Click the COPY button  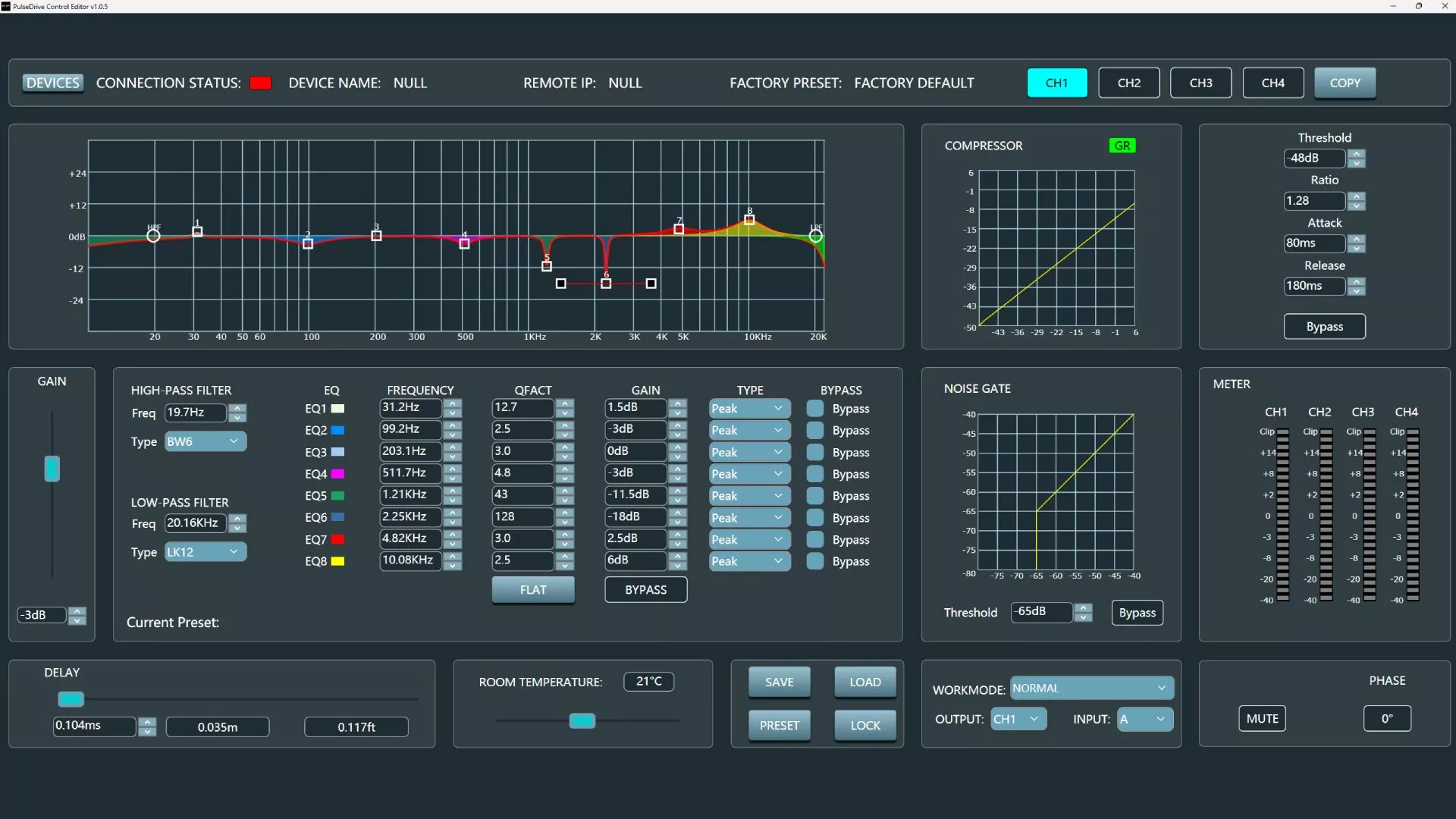[x=1345, y=83]
